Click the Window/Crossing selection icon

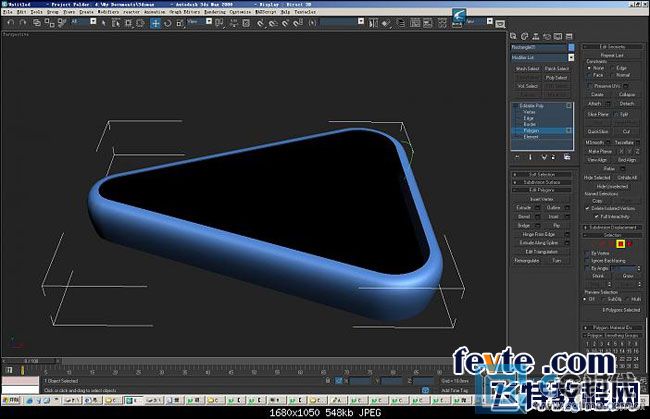(x=141, y=23)
